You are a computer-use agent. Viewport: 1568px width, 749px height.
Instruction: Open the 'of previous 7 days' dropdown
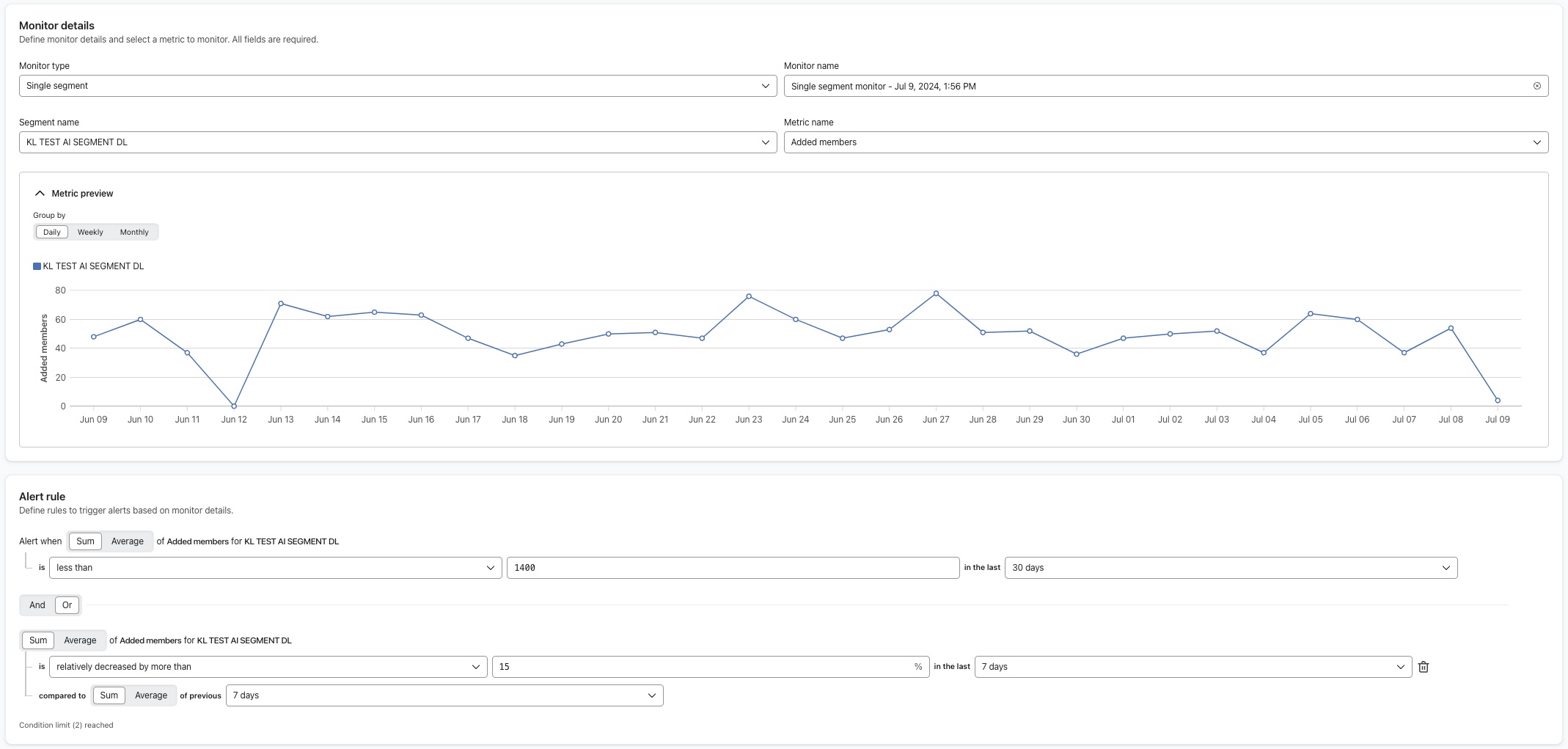point(444,695)
